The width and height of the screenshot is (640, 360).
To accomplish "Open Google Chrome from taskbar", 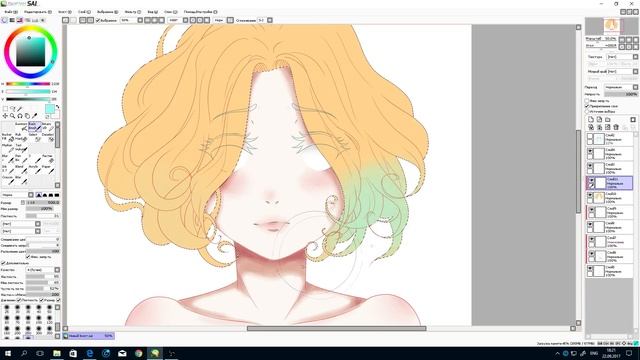I will click(139, 353).
